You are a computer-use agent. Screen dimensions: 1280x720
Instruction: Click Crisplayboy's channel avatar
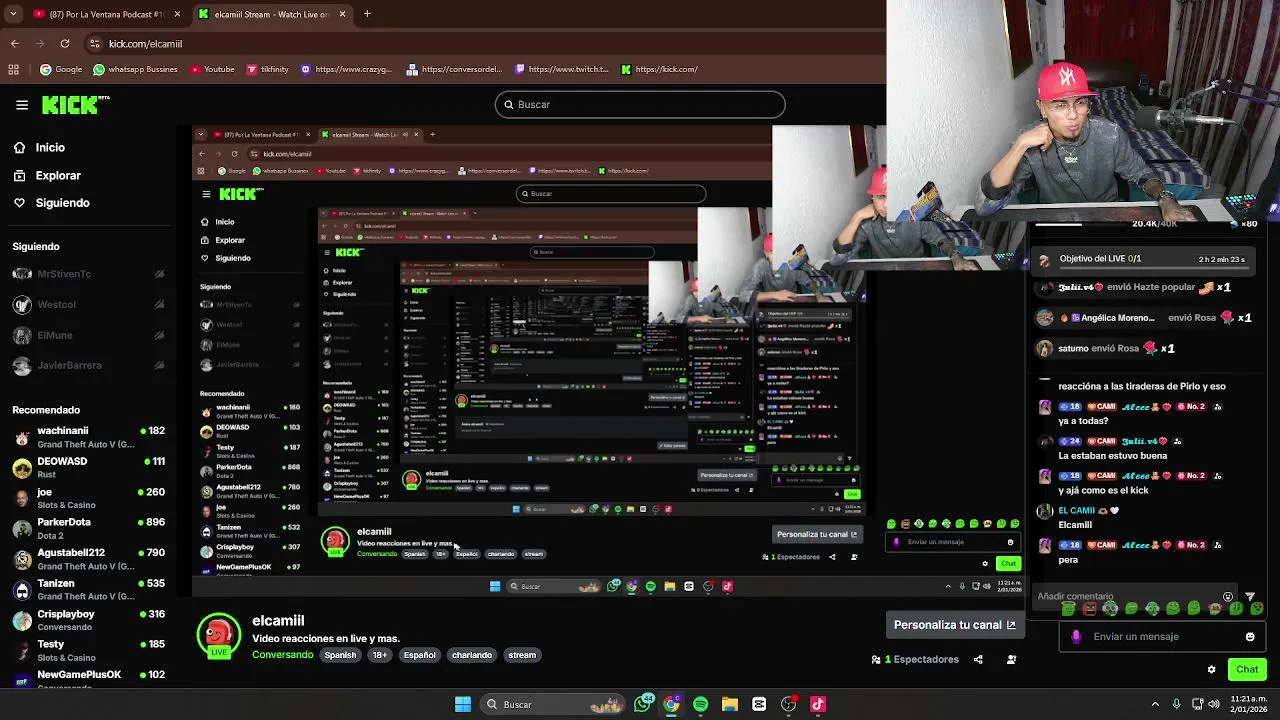(22, 620)
